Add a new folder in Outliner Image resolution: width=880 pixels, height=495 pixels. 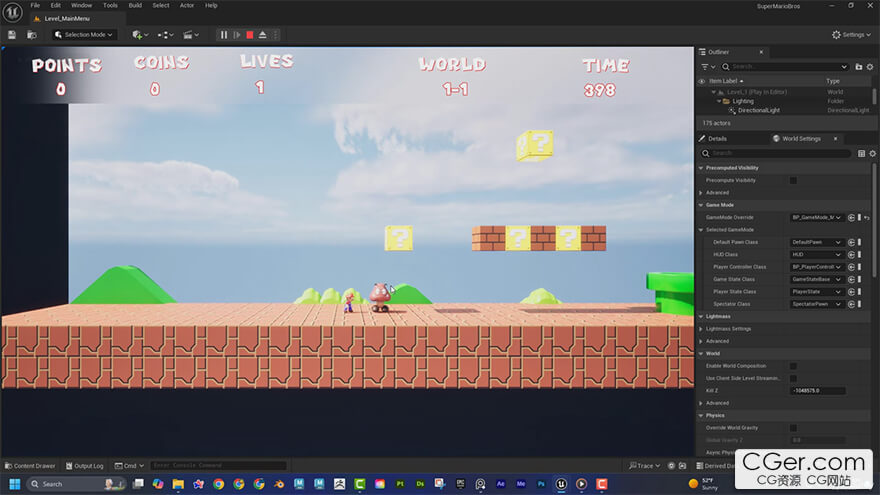pyautogui.click(x=859, y=67)
